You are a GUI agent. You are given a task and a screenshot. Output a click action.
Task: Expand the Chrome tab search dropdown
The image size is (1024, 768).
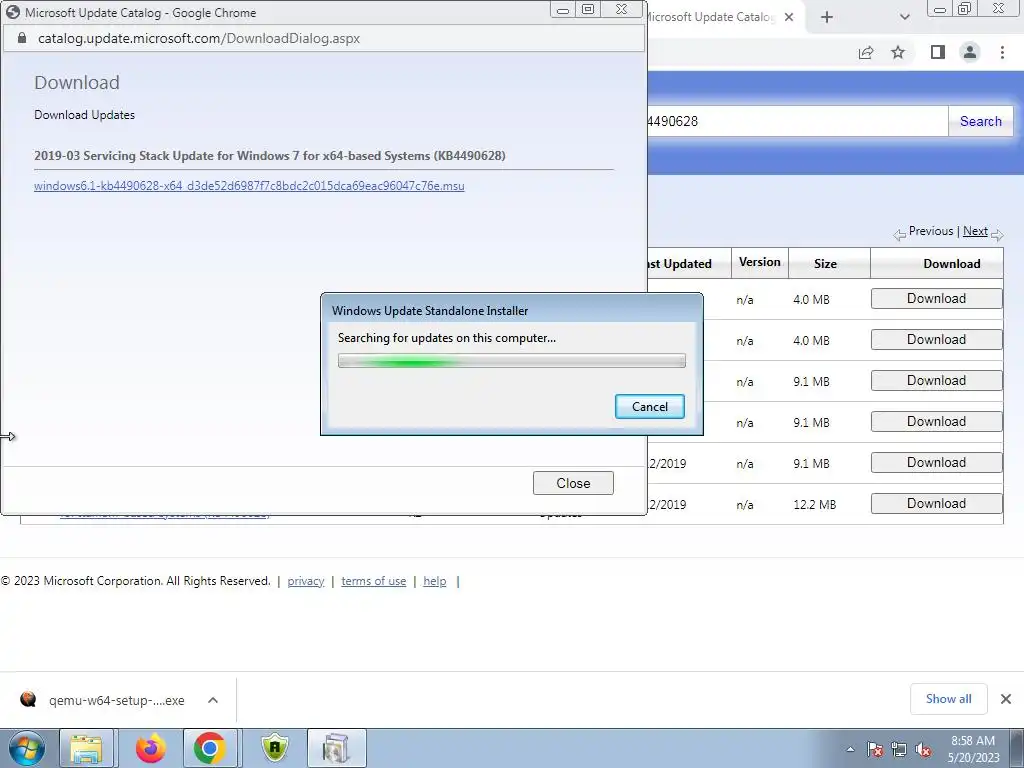coord(904,17)
